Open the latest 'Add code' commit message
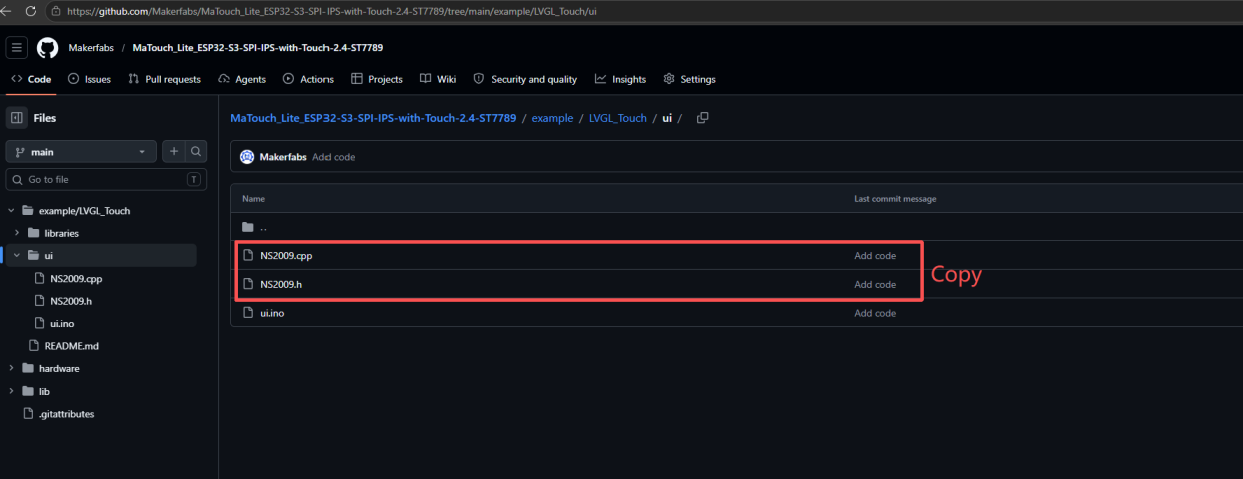Viewport: 1243px width, 479px height. 333,157
